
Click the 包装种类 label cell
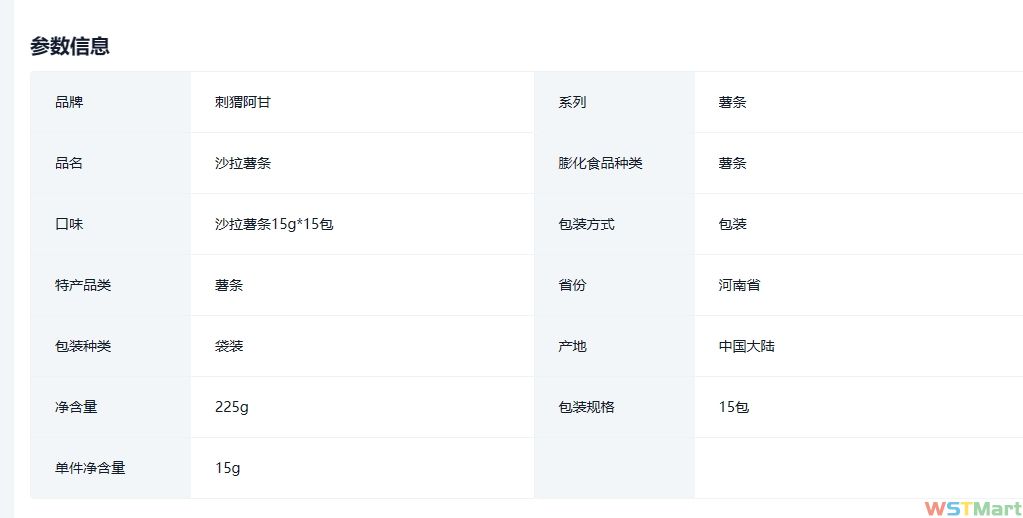coord(83,346)
